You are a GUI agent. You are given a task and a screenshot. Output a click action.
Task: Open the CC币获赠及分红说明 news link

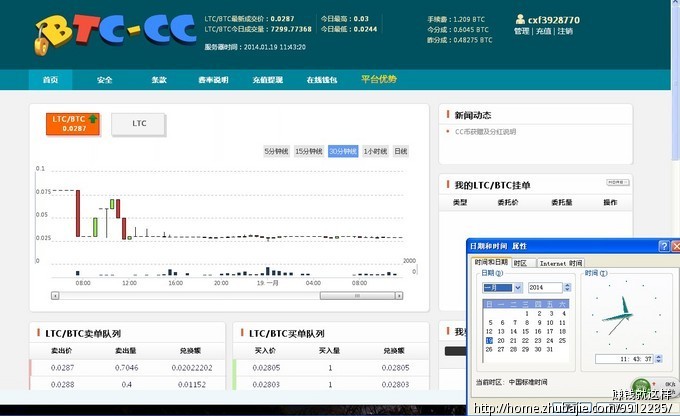click(x=485, y=131)
